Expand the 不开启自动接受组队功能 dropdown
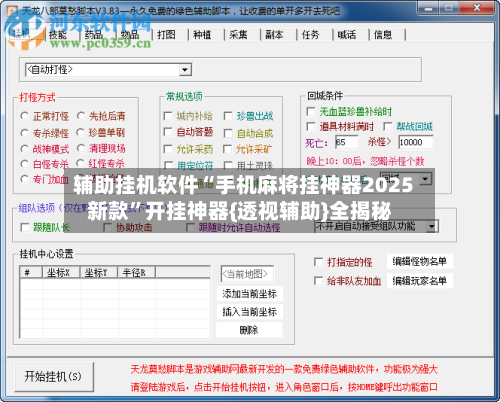500x402 pixels. pyautogui.click(x=432, y=227)
